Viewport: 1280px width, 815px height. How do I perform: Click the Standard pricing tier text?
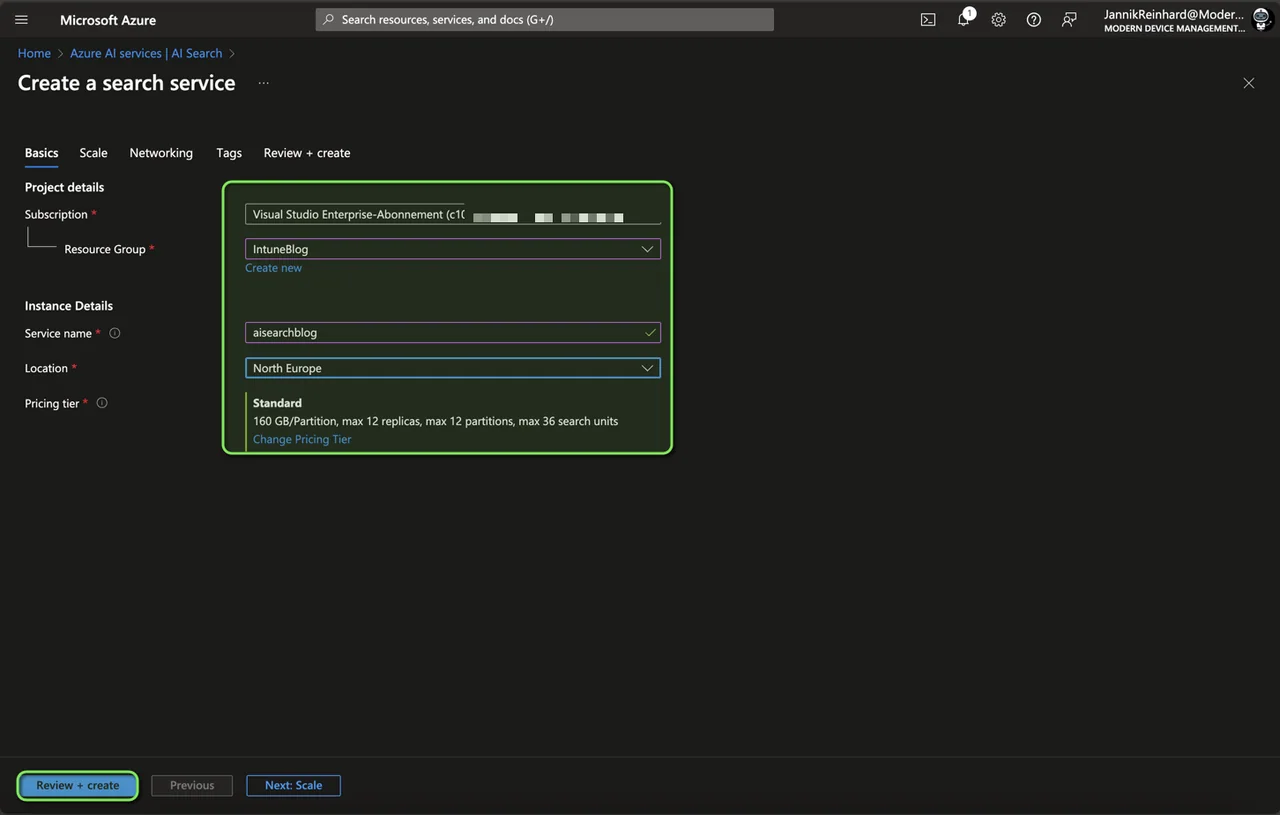pos(277,403)
